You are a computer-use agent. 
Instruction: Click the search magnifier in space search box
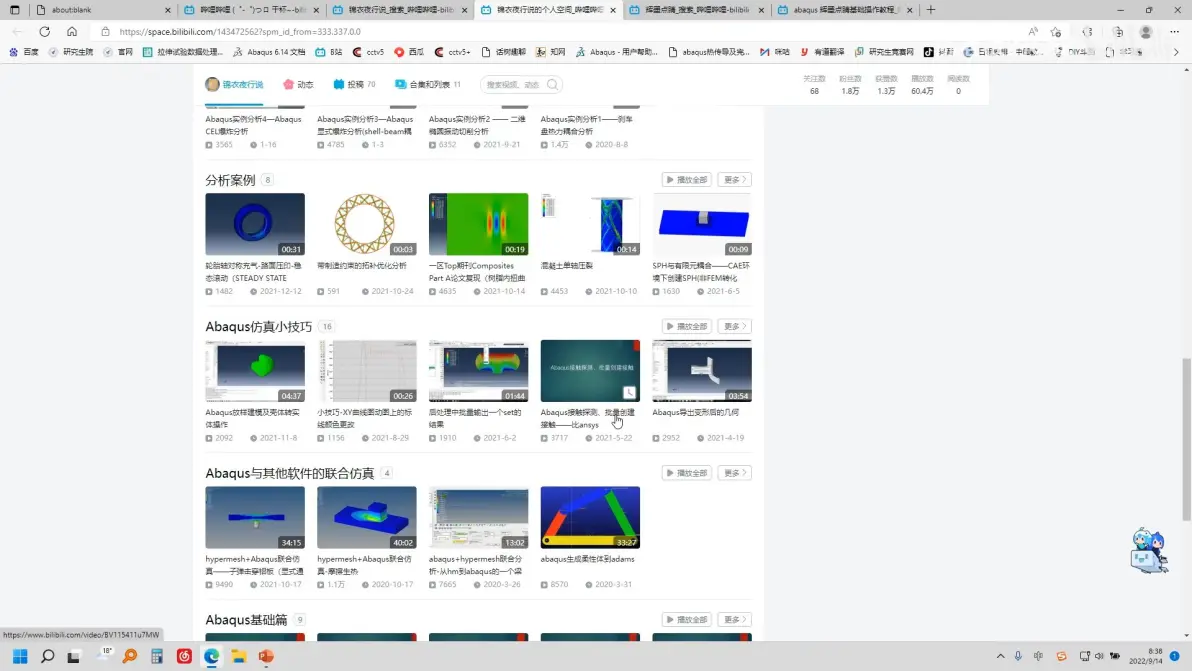(x=553, y=84)
